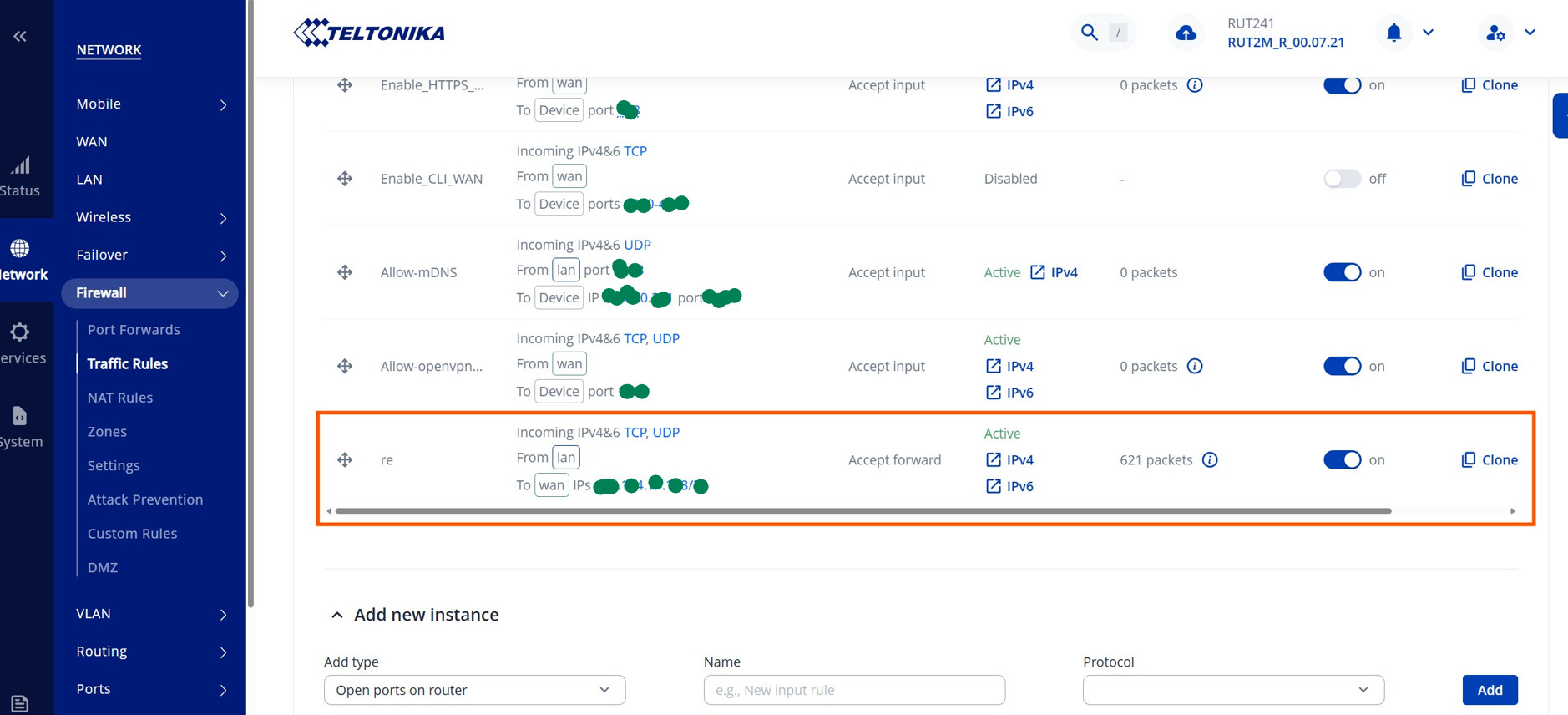Open the user settings account icon
The image size is (1568, 715).
1495,33
